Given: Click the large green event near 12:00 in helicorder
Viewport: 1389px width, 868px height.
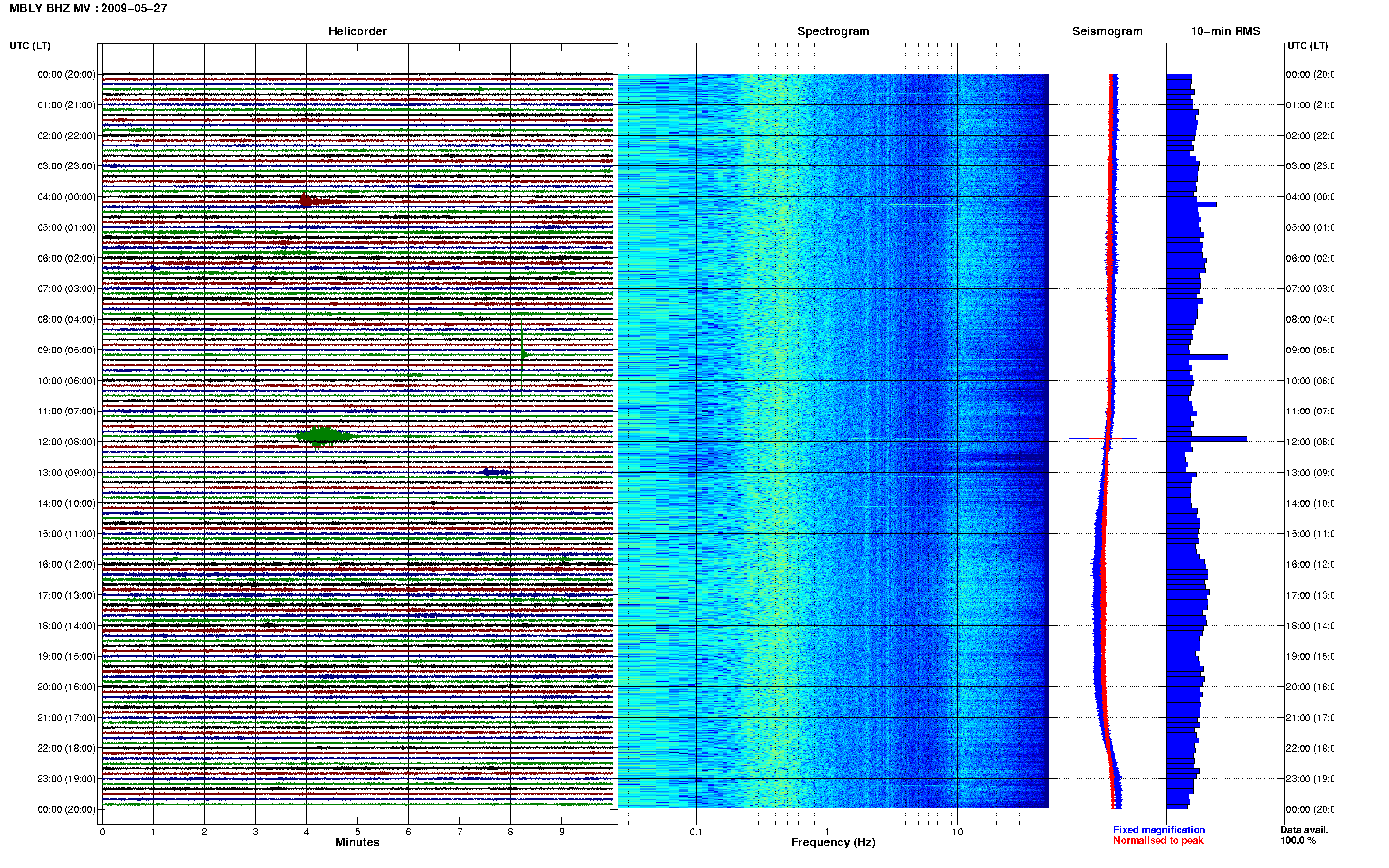Looking at the screenshot, I should coord(326,436).
